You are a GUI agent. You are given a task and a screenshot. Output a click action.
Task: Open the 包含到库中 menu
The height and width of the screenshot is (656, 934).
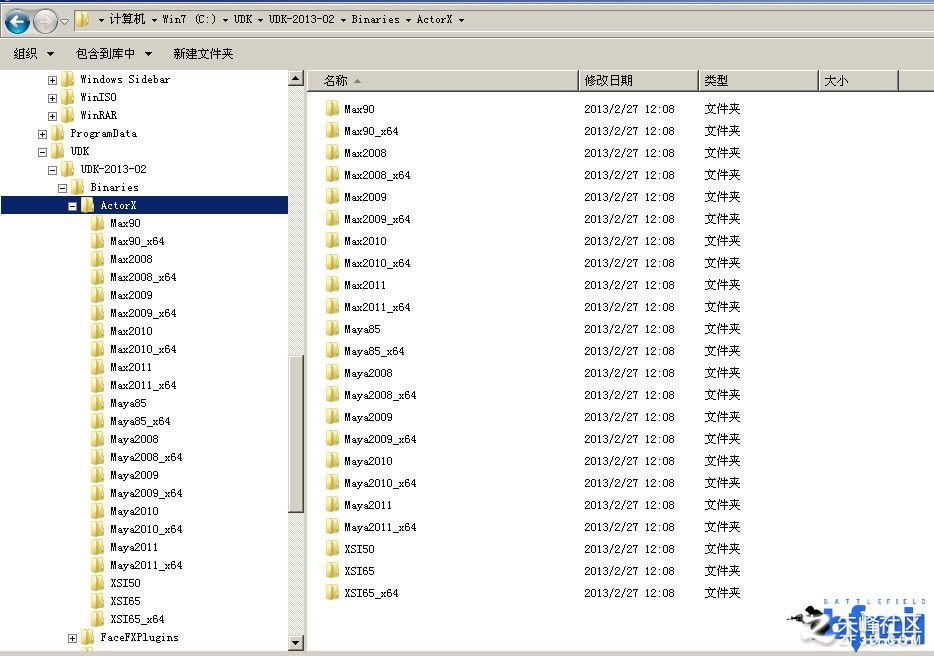(114, 54)
